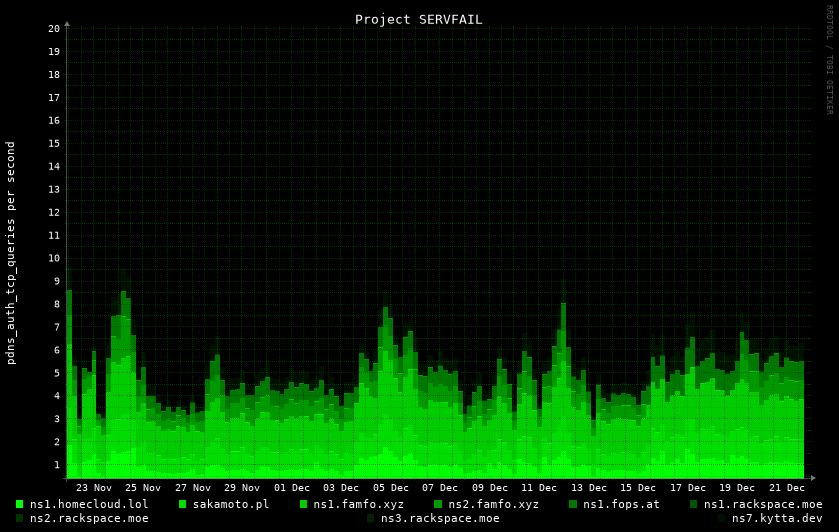839x532 pixels.
Task: Click the ns7.kytta.dev legend color square
Action: (x=722, y=518)
